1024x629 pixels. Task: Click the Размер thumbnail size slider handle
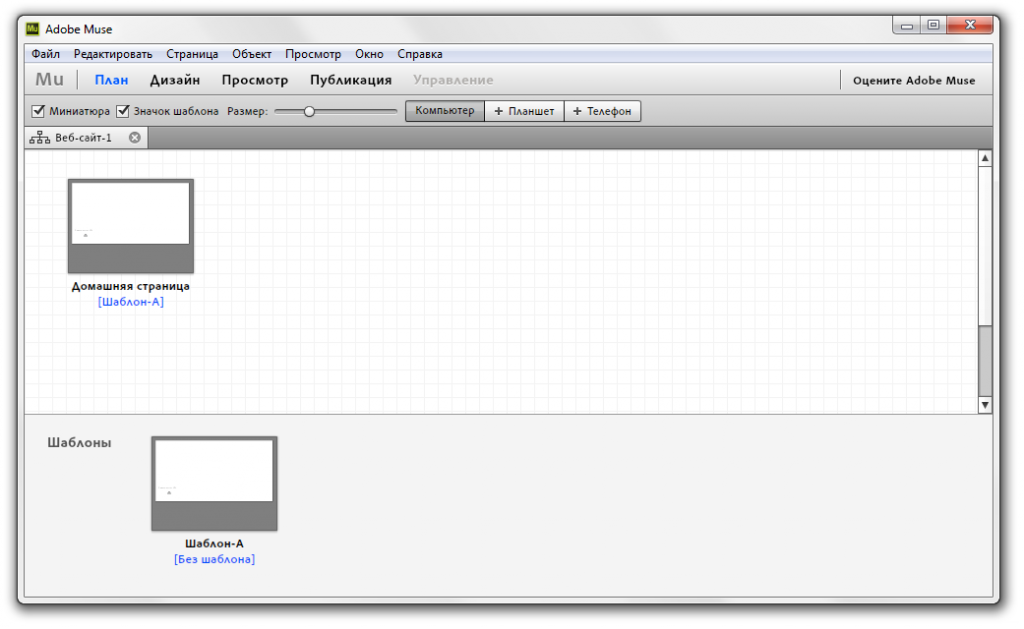309,111
